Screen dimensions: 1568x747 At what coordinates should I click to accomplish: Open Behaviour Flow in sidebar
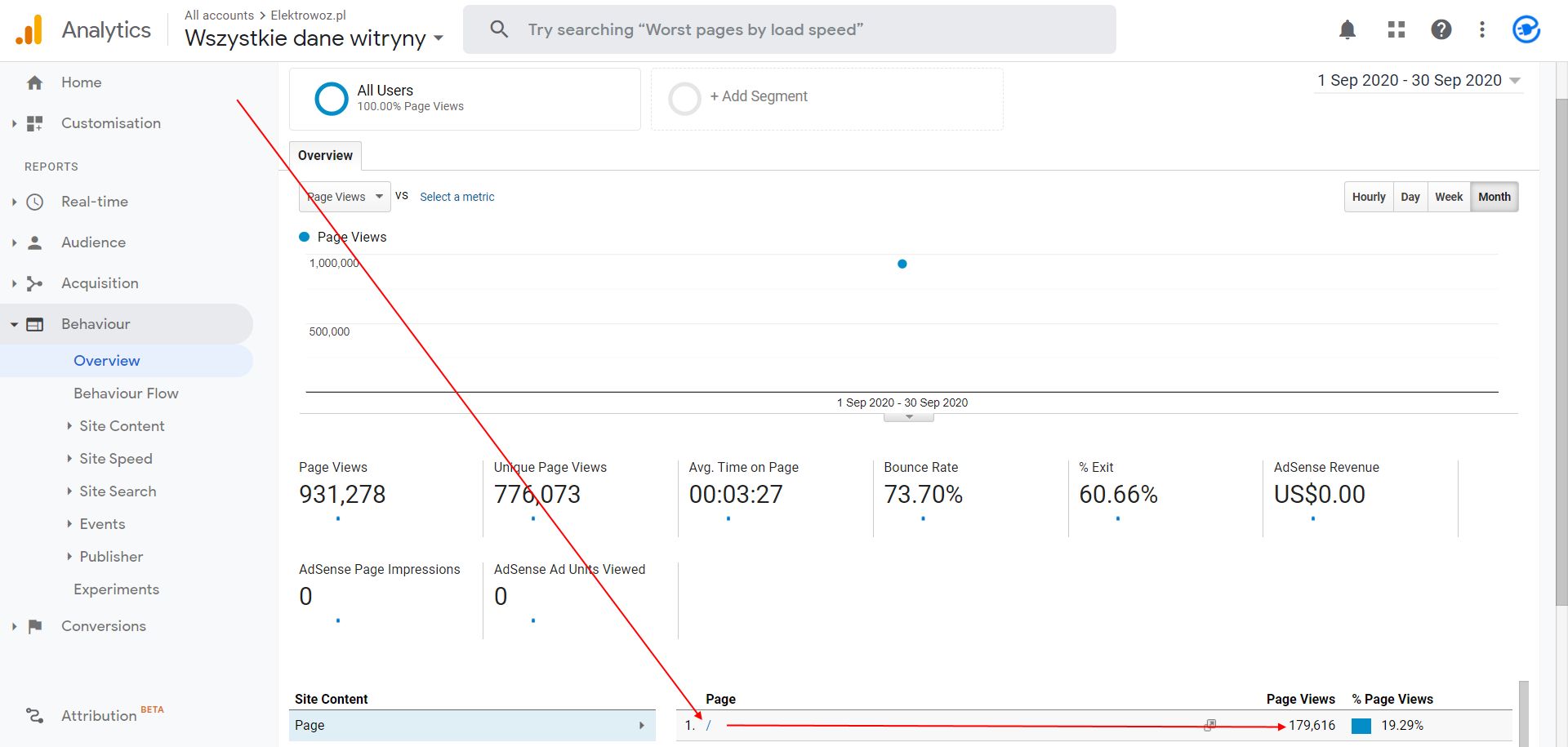[126, 394]
